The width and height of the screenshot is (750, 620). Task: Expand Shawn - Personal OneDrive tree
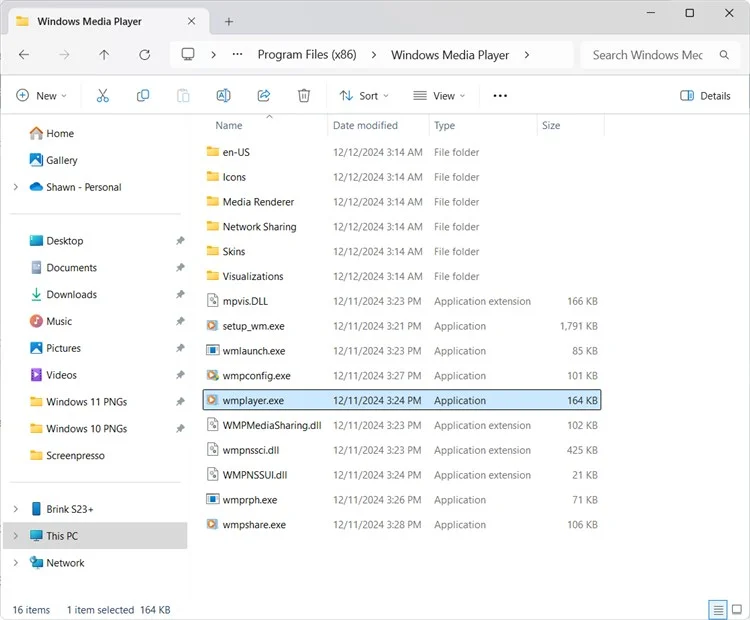16,187
